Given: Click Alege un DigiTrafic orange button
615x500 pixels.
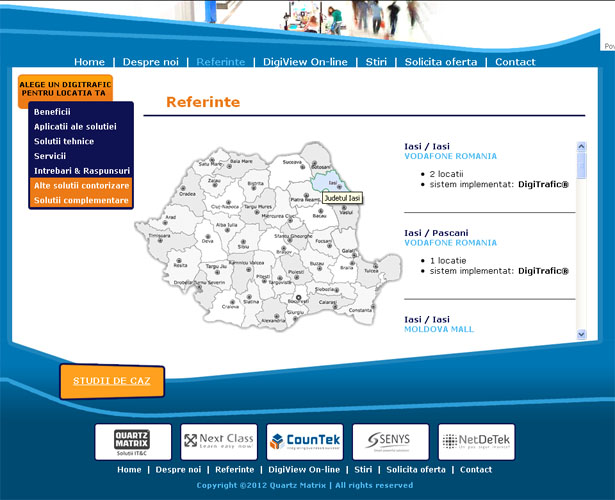Looking at the screenshot, I should (x=66, y=89).
